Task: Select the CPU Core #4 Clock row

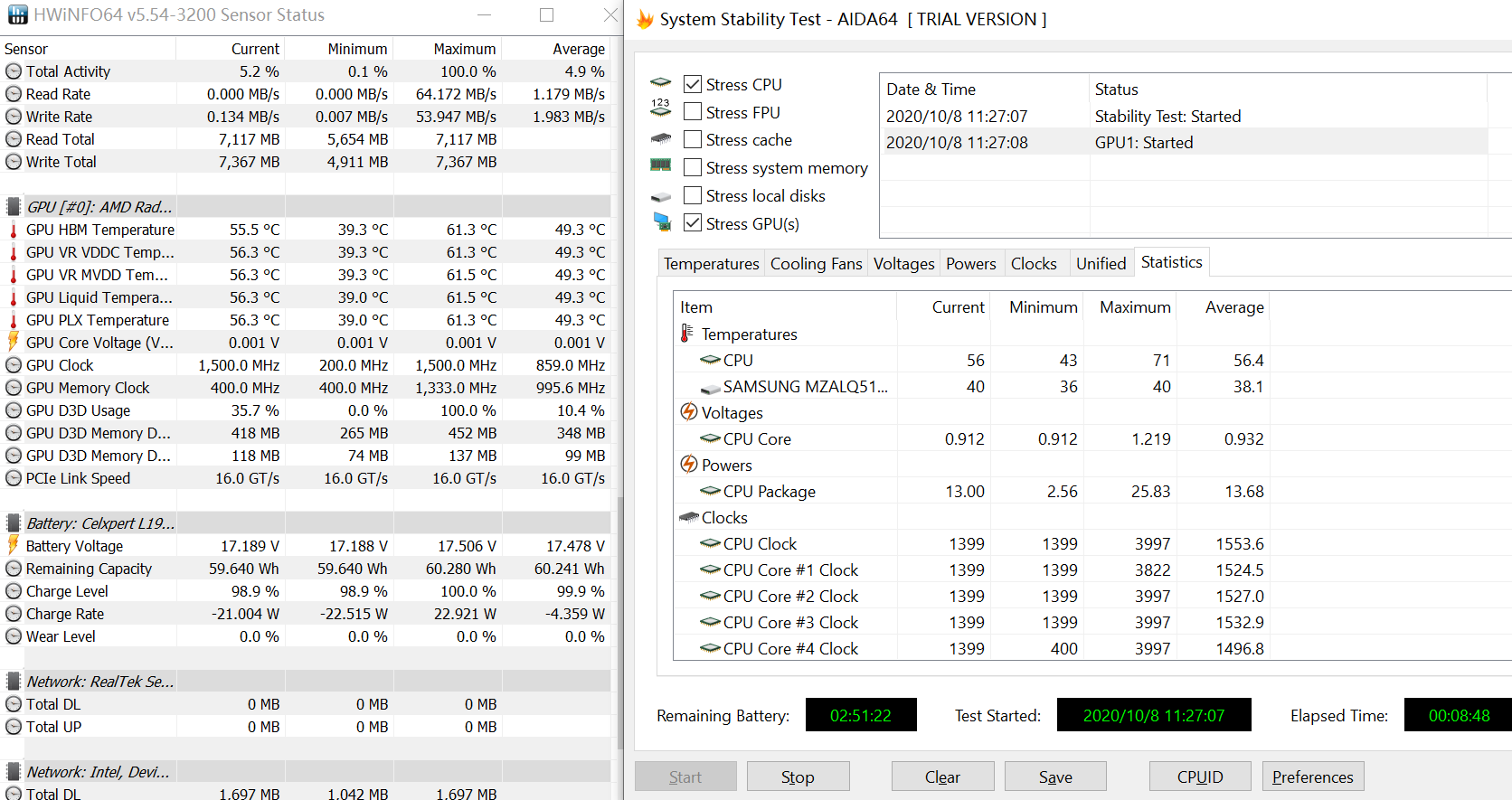Action: click(x=971, y=648)
